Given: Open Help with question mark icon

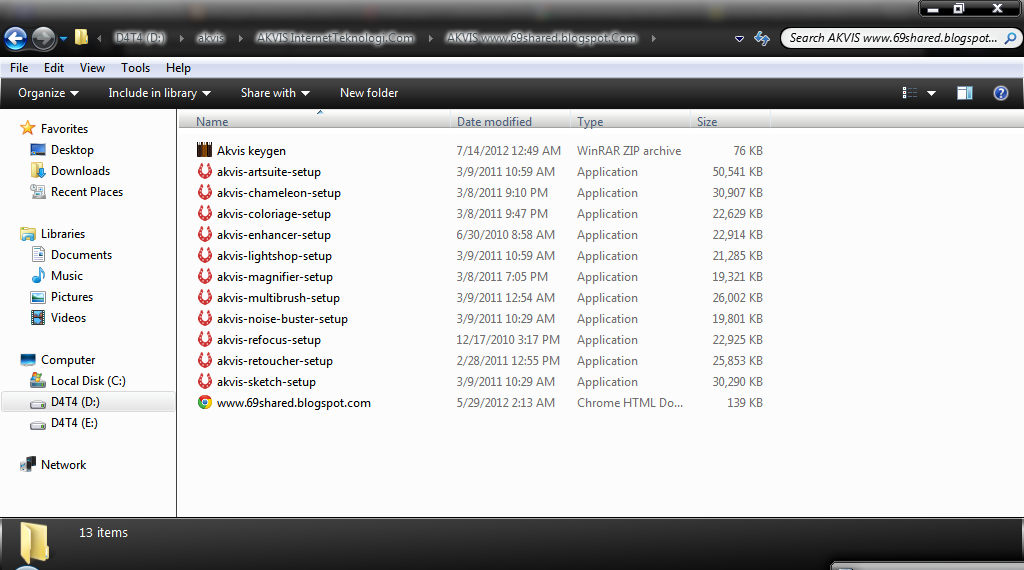Looking at the screenshot, I should coord(1000,93).
